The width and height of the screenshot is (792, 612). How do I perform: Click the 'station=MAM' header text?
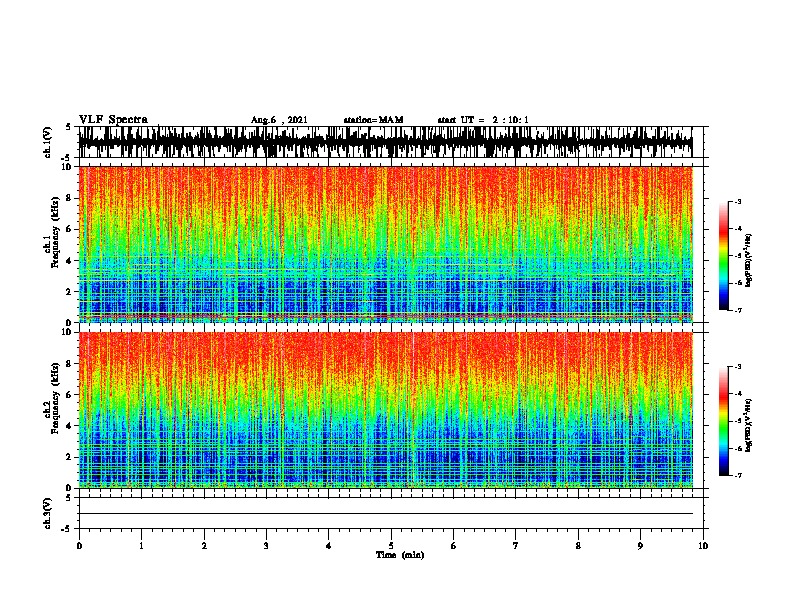(x=373, y=120)
